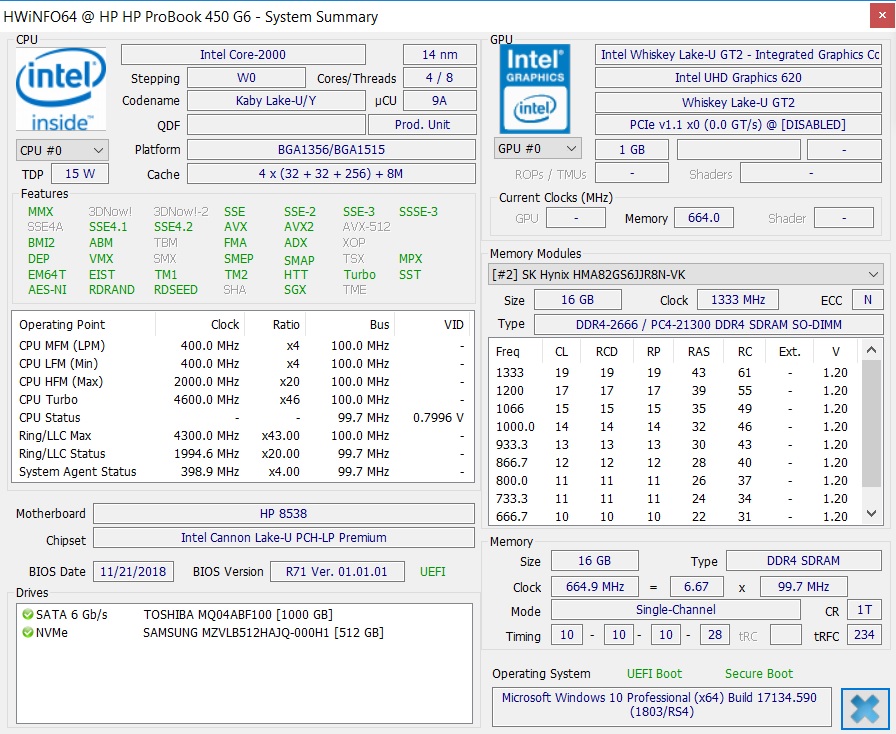Click the Kaby Lake-U/Y codename field
Viewport: 896px width, 734px height.
pos(276,101)
